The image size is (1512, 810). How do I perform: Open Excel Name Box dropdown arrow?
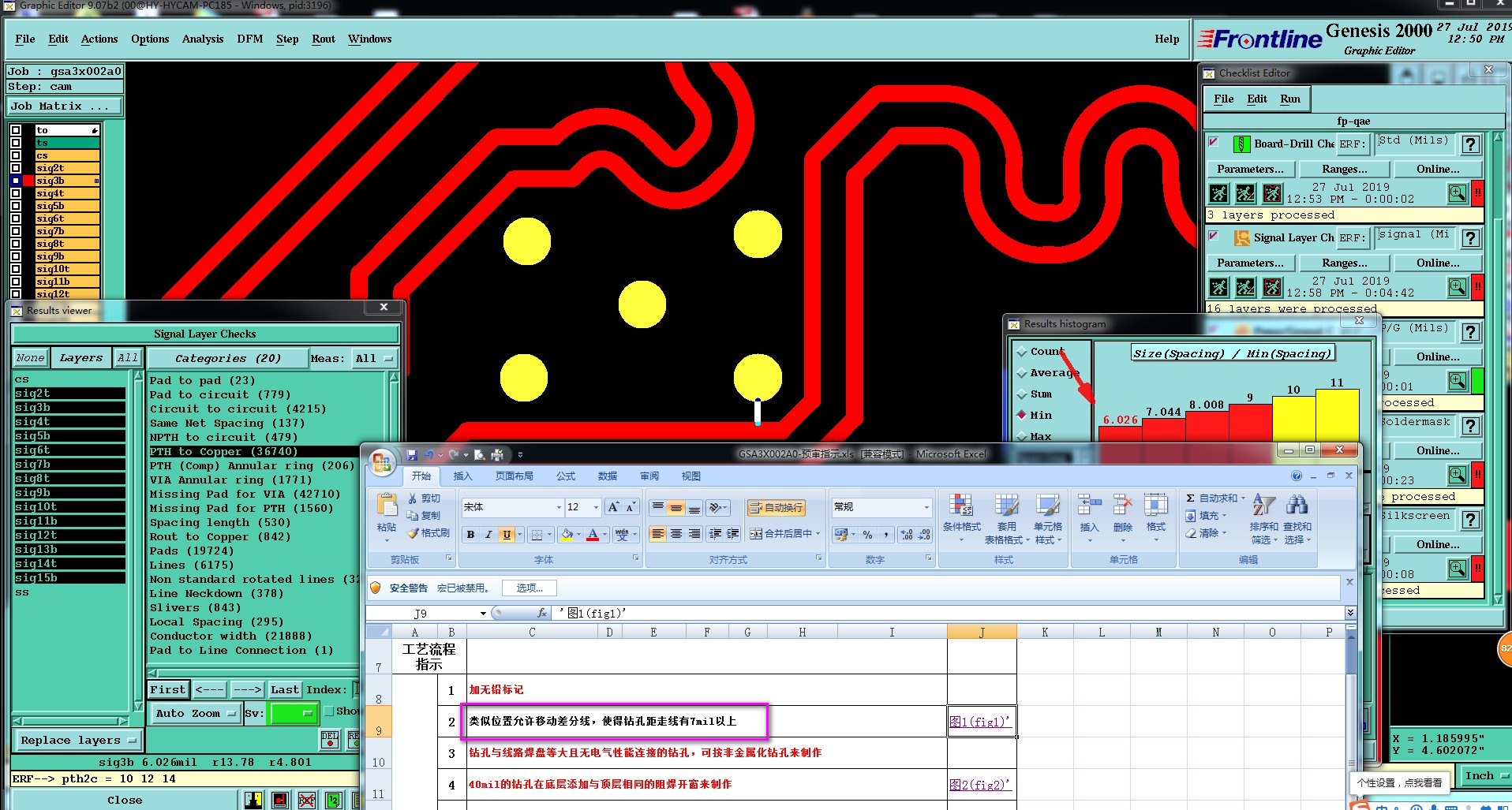[x=483, y=614]
